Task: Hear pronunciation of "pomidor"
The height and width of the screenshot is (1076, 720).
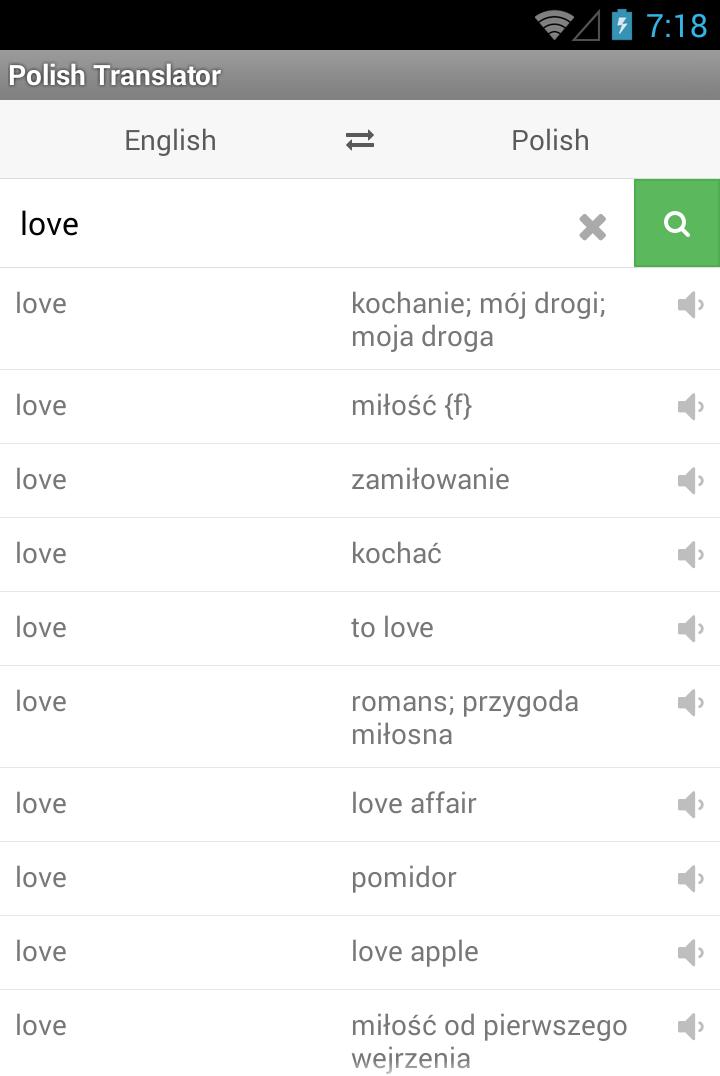Action: click(690, 878)
